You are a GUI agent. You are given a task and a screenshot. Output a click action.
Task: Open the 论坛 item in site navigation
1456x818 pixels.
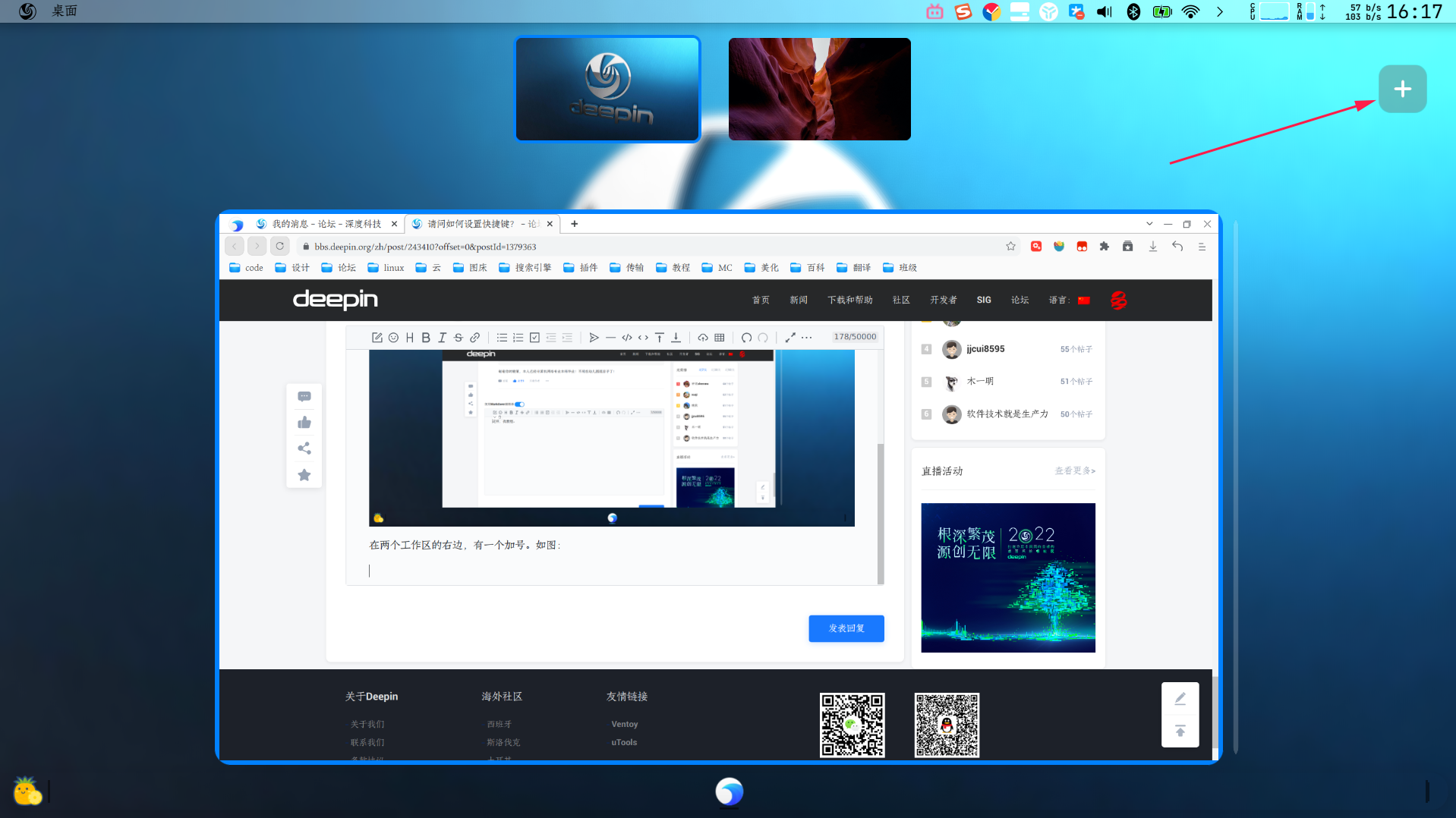(1020, 300)
